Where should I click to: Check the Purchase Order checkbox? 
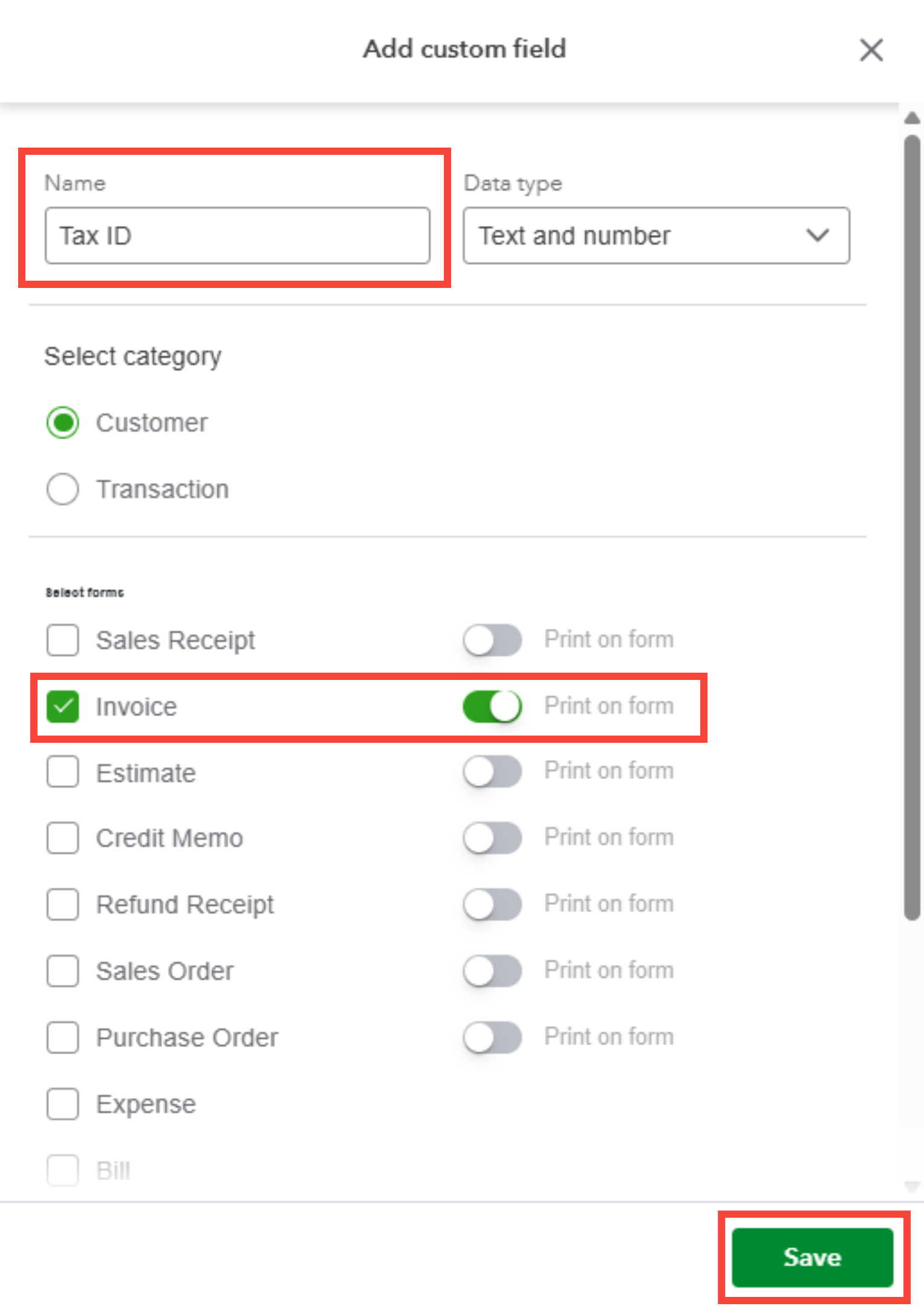63,1038
